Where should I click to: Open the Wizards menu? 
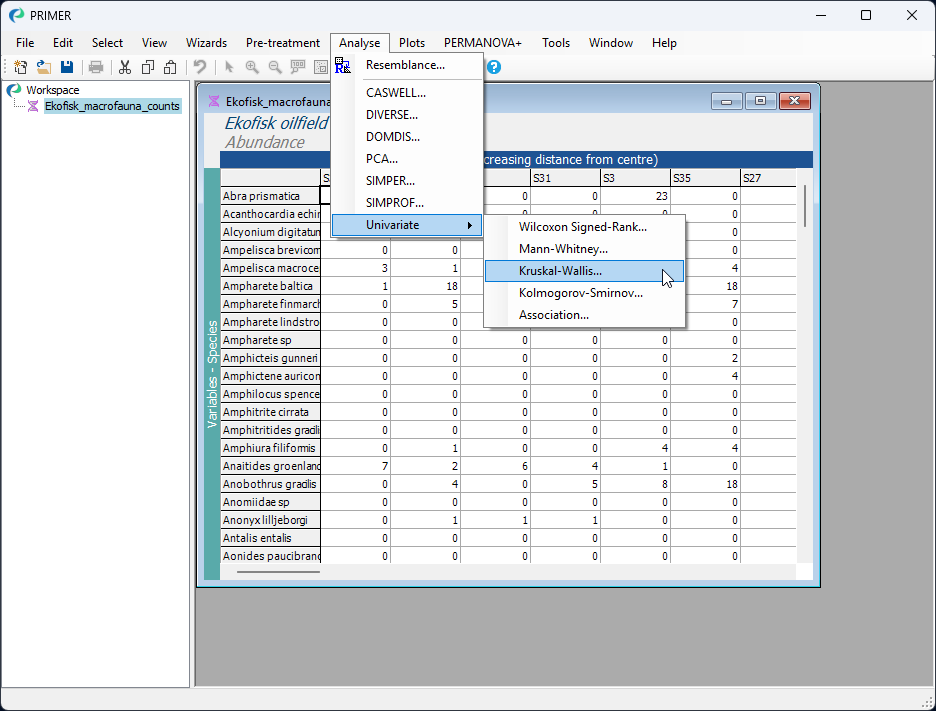point(206,43)
